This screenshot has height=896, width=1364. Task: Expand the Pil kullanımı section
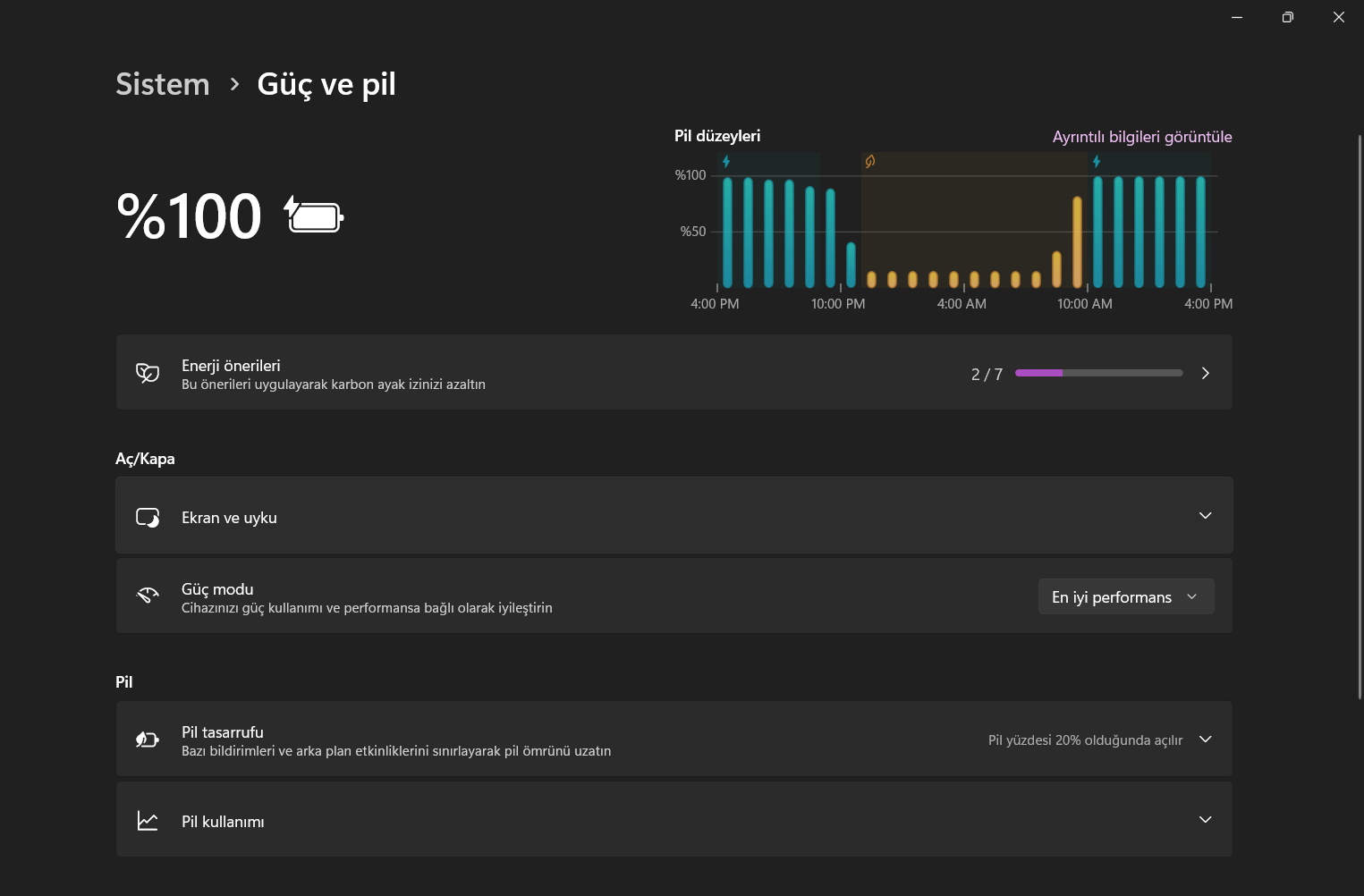tap(1205, 820)
